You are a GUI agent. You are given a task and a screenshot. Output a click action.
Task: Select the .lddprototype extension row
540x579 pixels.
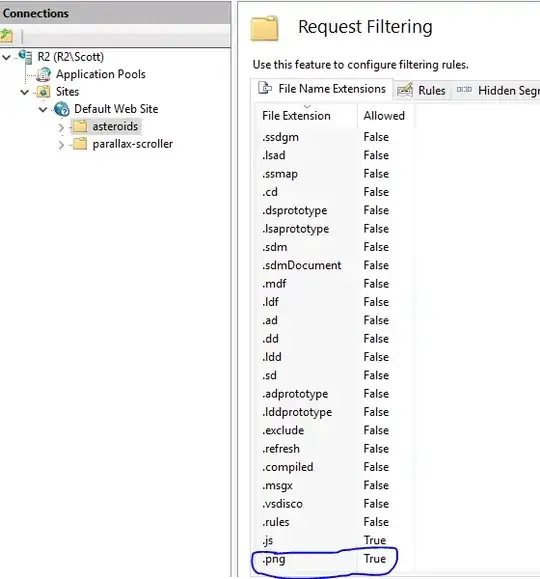334,412
